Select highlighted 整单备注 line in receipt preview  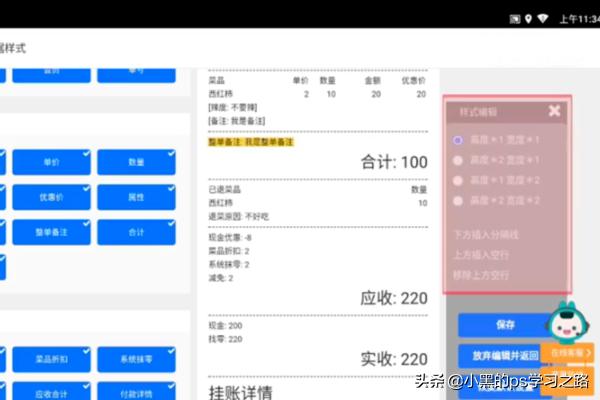(251, 142)
